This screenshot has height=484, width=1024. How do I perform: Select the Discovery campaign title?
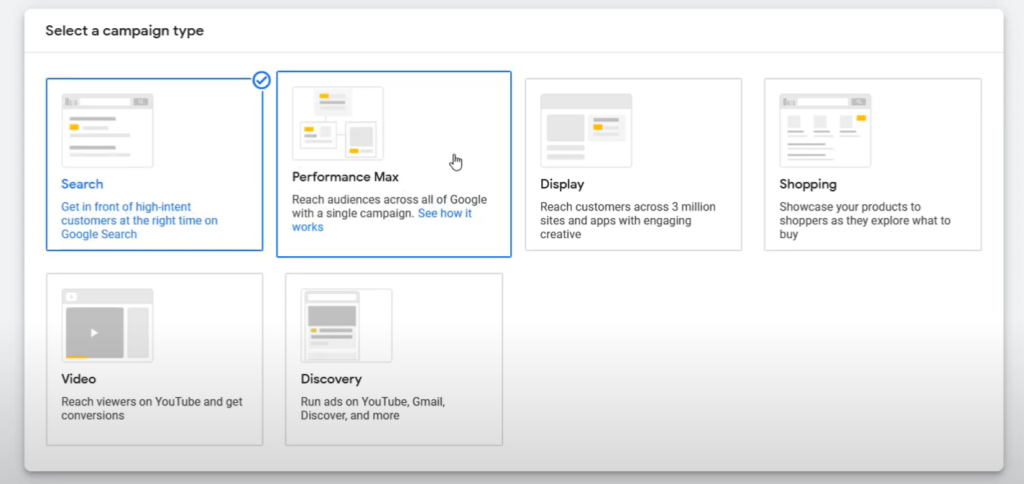331,379
